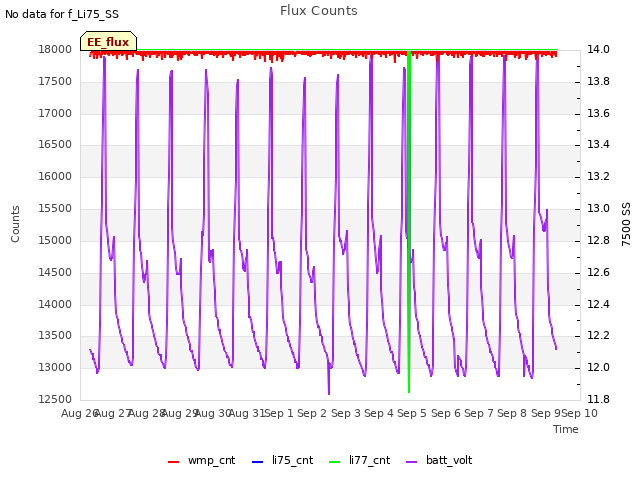640x480 pixels.
Task: Click the 11.8 right axis tick label
Action: (x=598, y=399)
